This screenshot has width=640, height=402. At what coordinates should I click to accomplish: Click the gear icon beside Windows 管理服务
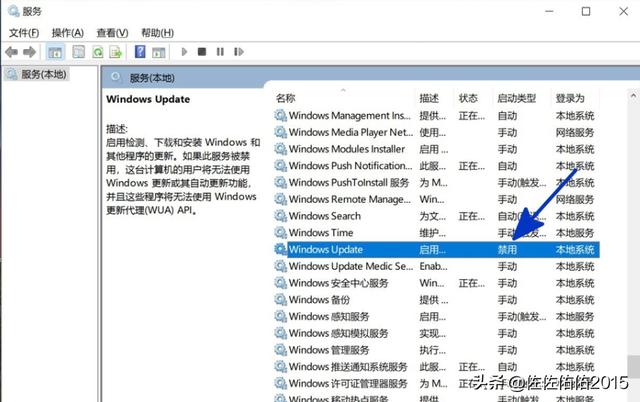click(x=280, y=350)
